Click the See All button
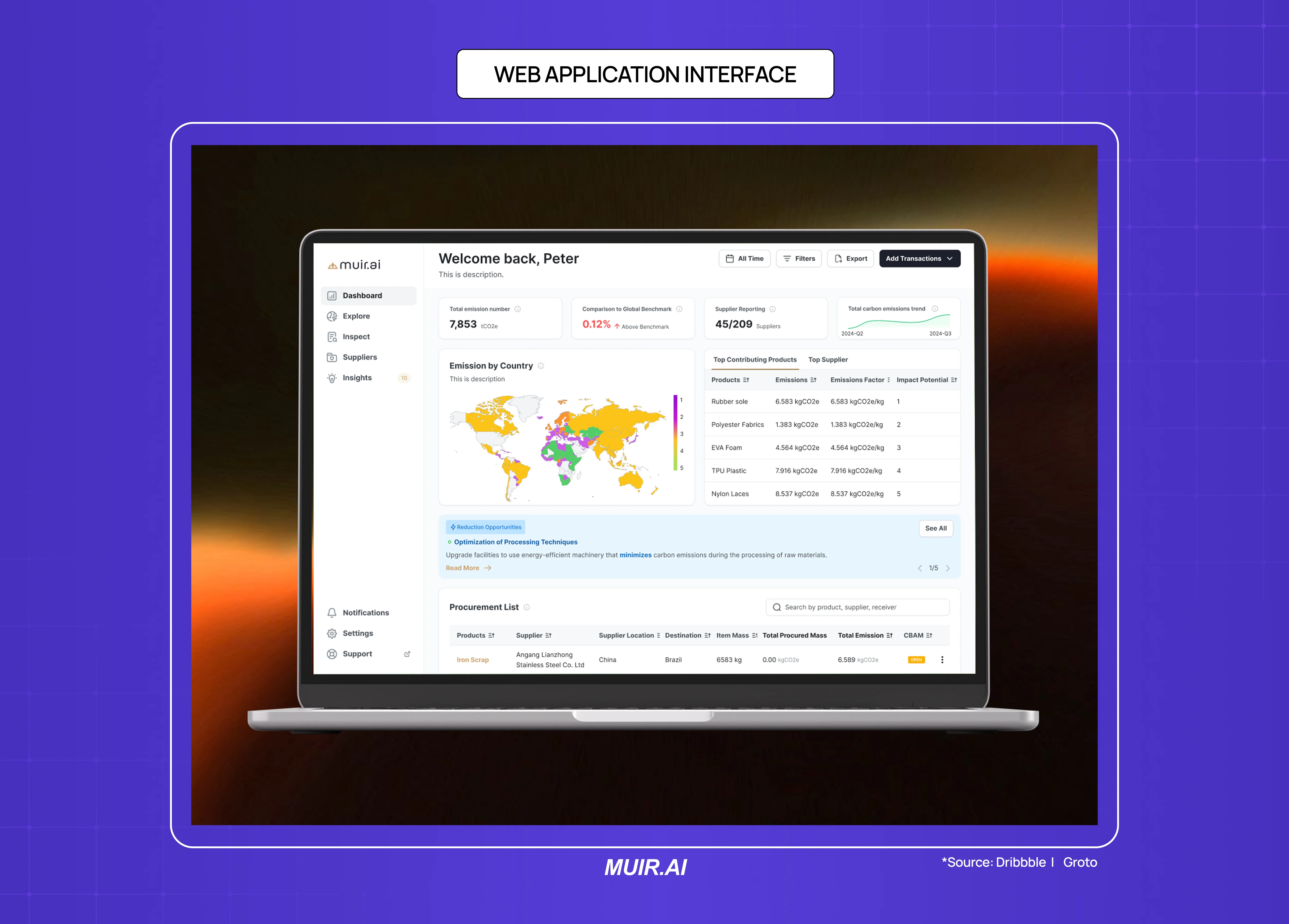 pos(936,529)
